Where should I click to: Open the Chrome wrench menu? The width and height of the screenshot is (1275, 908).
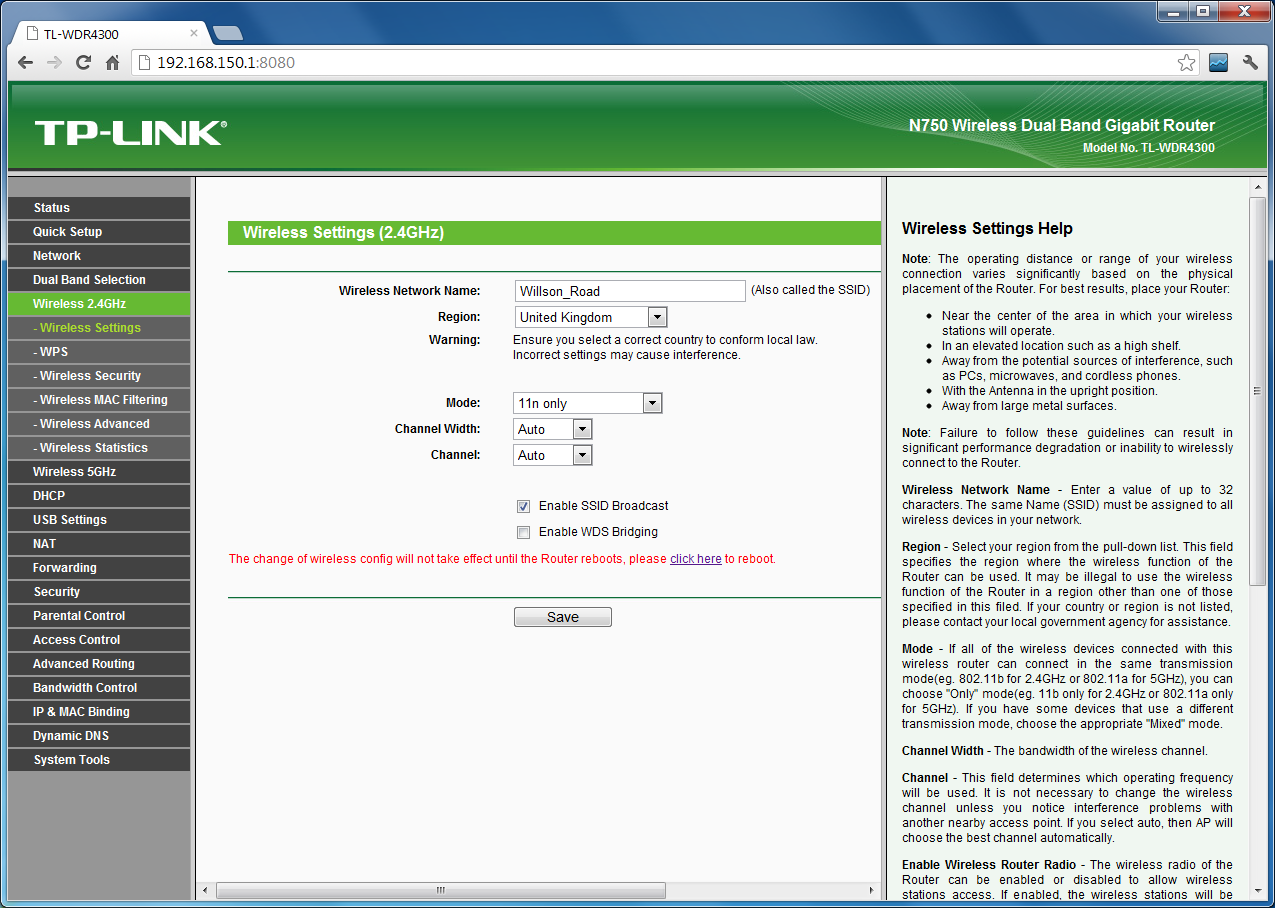[x=1250, y=62]
